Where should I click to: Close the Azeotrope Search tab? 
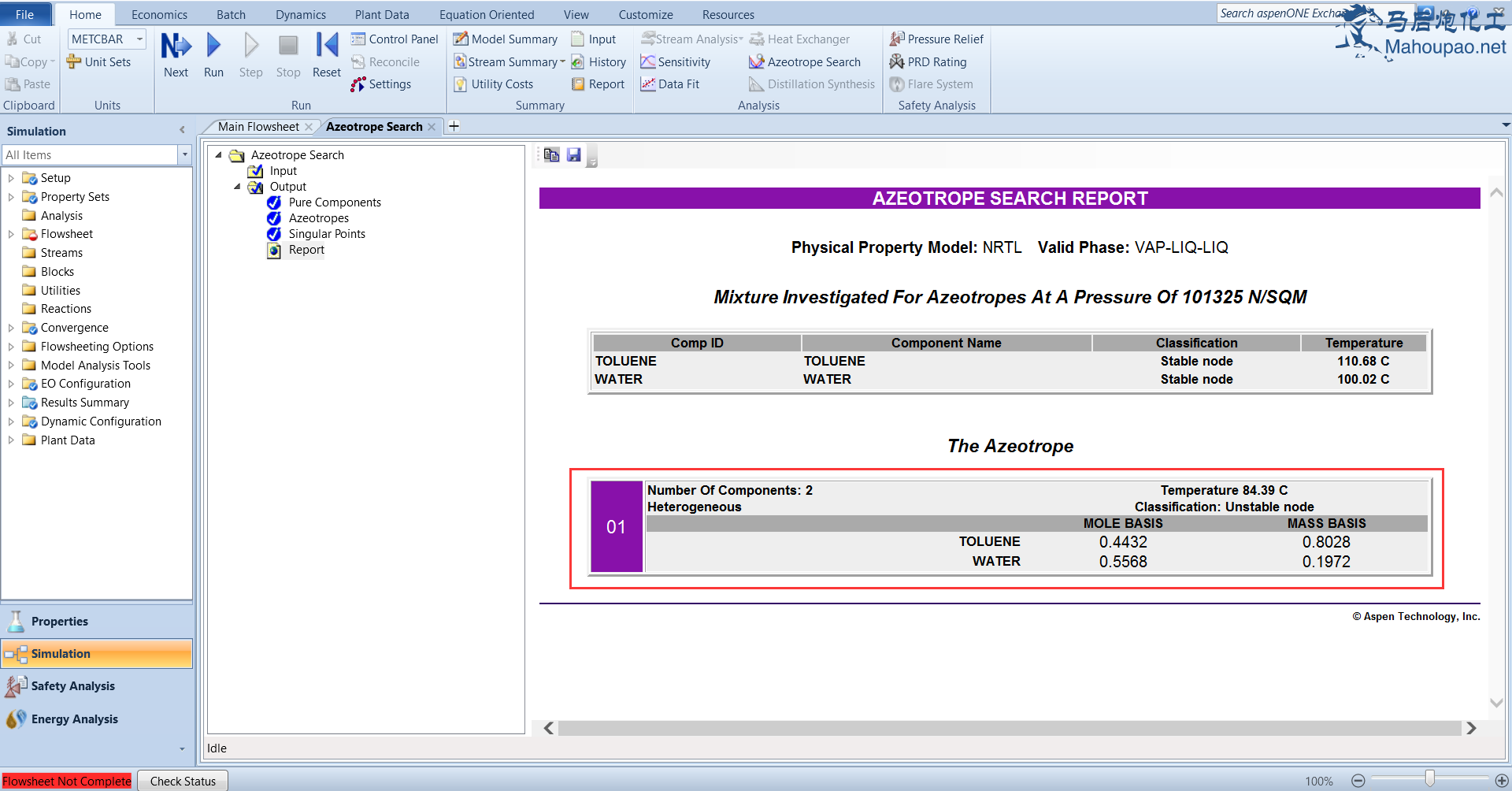[x=432, y=127]
